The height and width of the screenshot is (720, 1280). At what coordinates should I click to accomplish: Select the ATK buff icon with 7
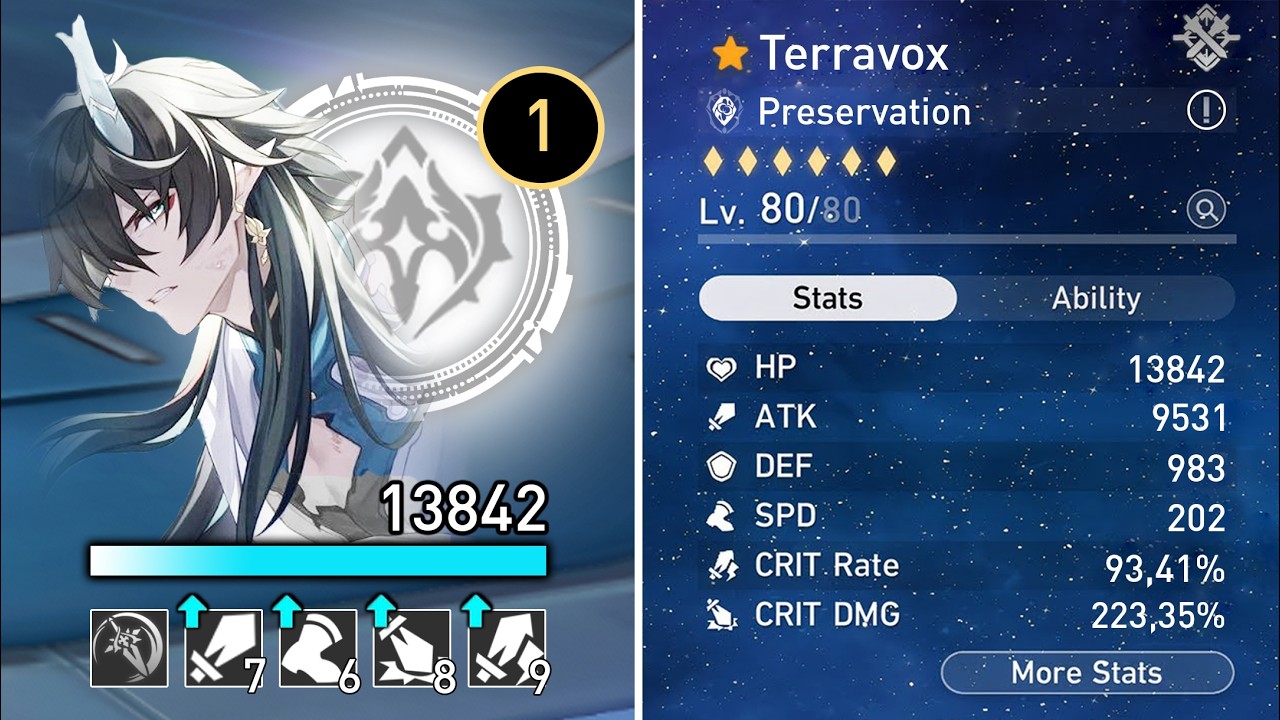tap(223, 648)
